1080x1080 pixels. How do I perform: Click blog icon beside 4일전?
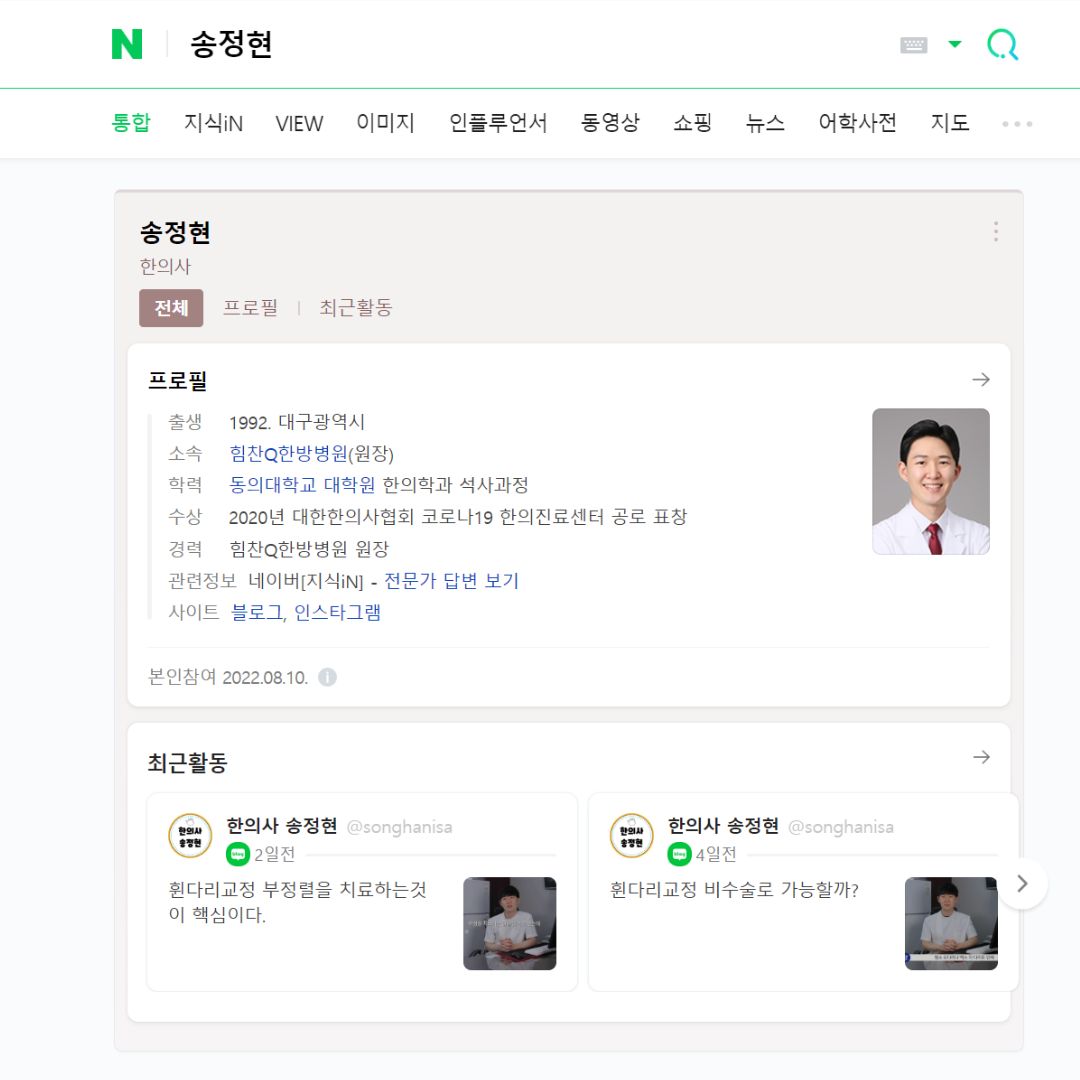679,854
